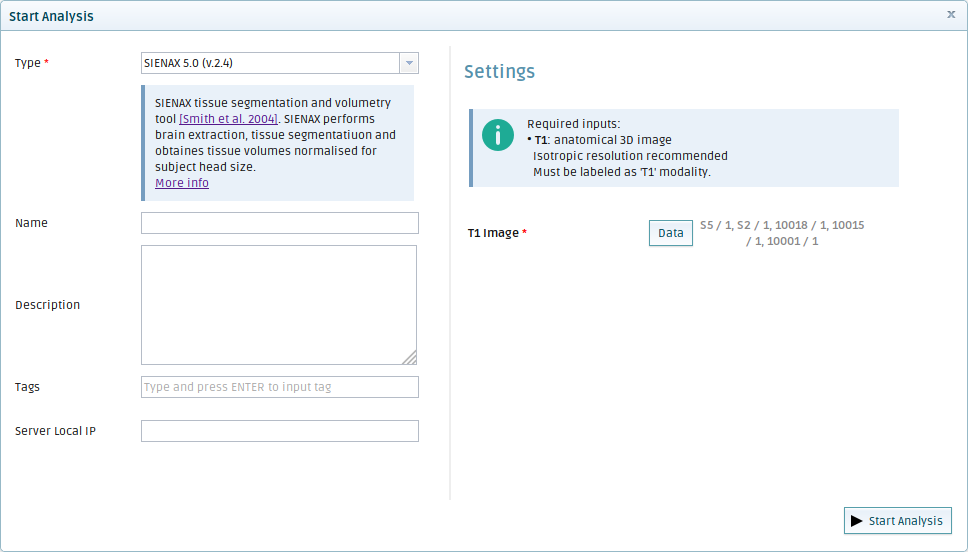Click the 'Description' label
968x552 pixels.
[48, 305]
